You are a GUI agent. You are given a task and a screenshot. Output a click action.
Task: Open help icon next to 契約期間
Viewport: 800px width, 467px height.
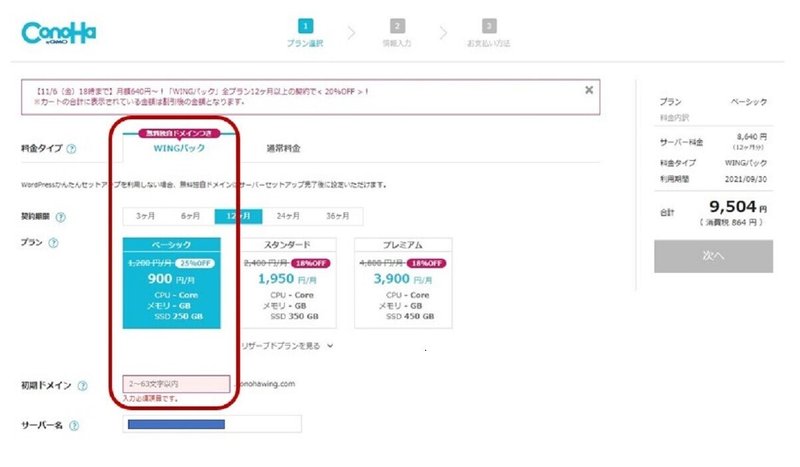tap(61, 217)
